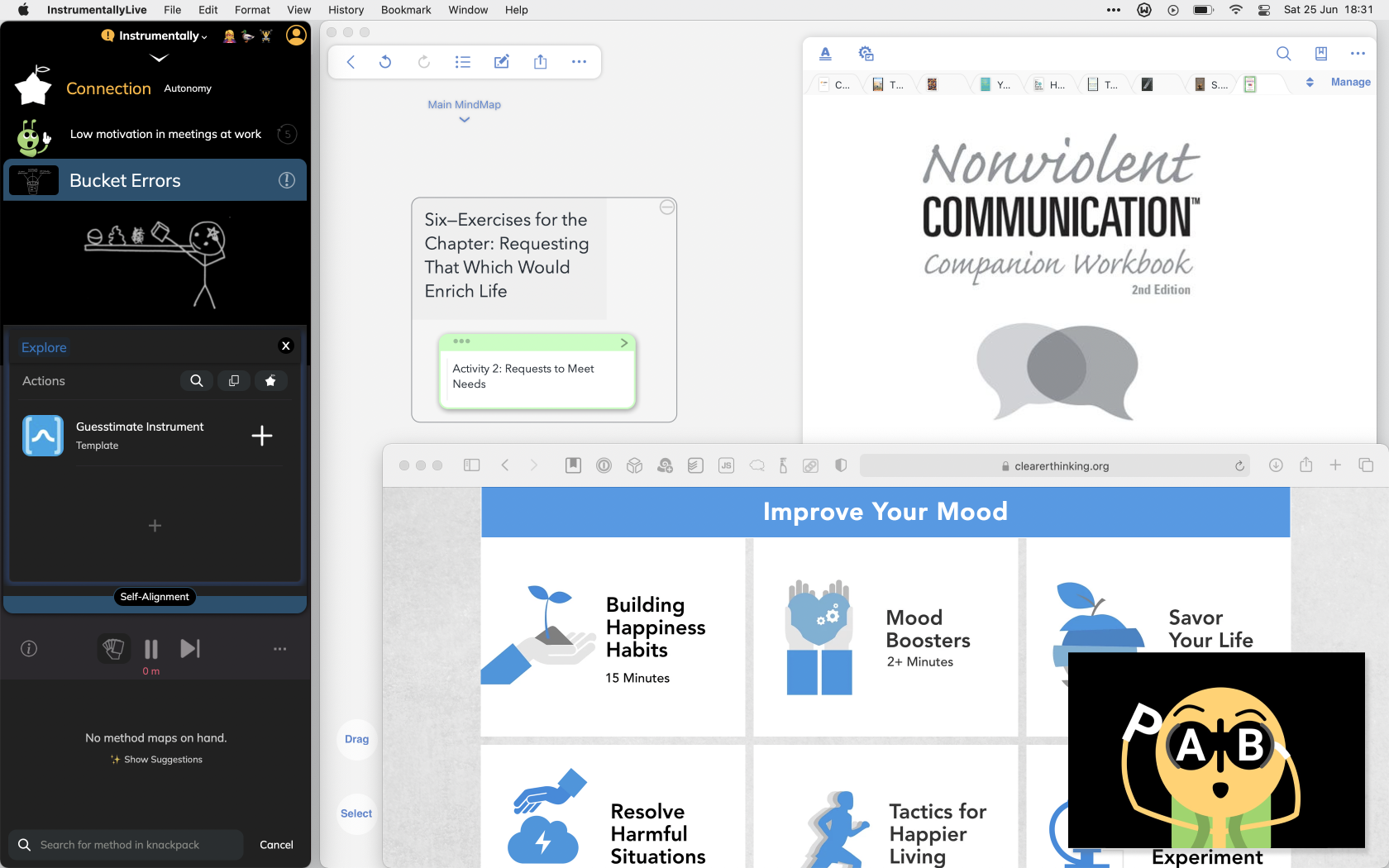Switch to the book tab labeled S...

point(1212,84)
